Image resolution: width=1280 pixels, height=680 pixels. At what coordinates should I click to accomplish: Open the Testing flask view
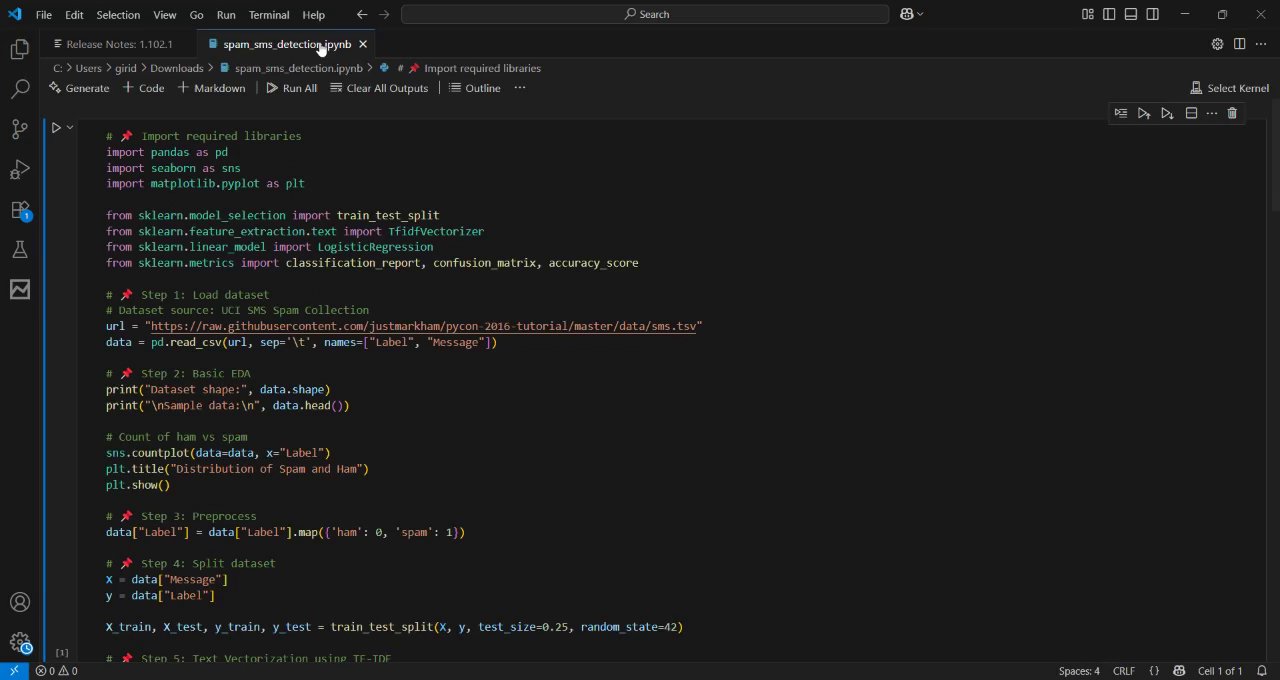(x=20, y=250)
